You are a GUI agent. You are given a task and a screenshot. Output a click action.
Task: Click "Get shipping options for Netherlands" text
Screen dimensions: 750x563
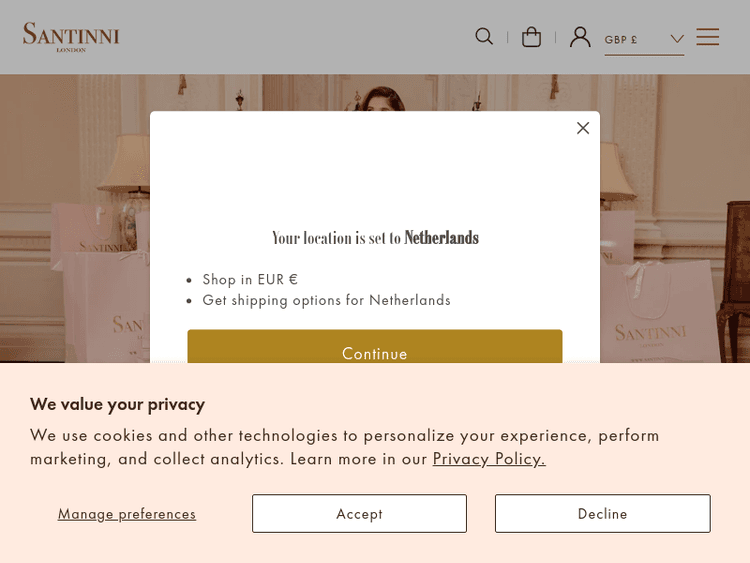pyautogui.click(x=326, y=300)
